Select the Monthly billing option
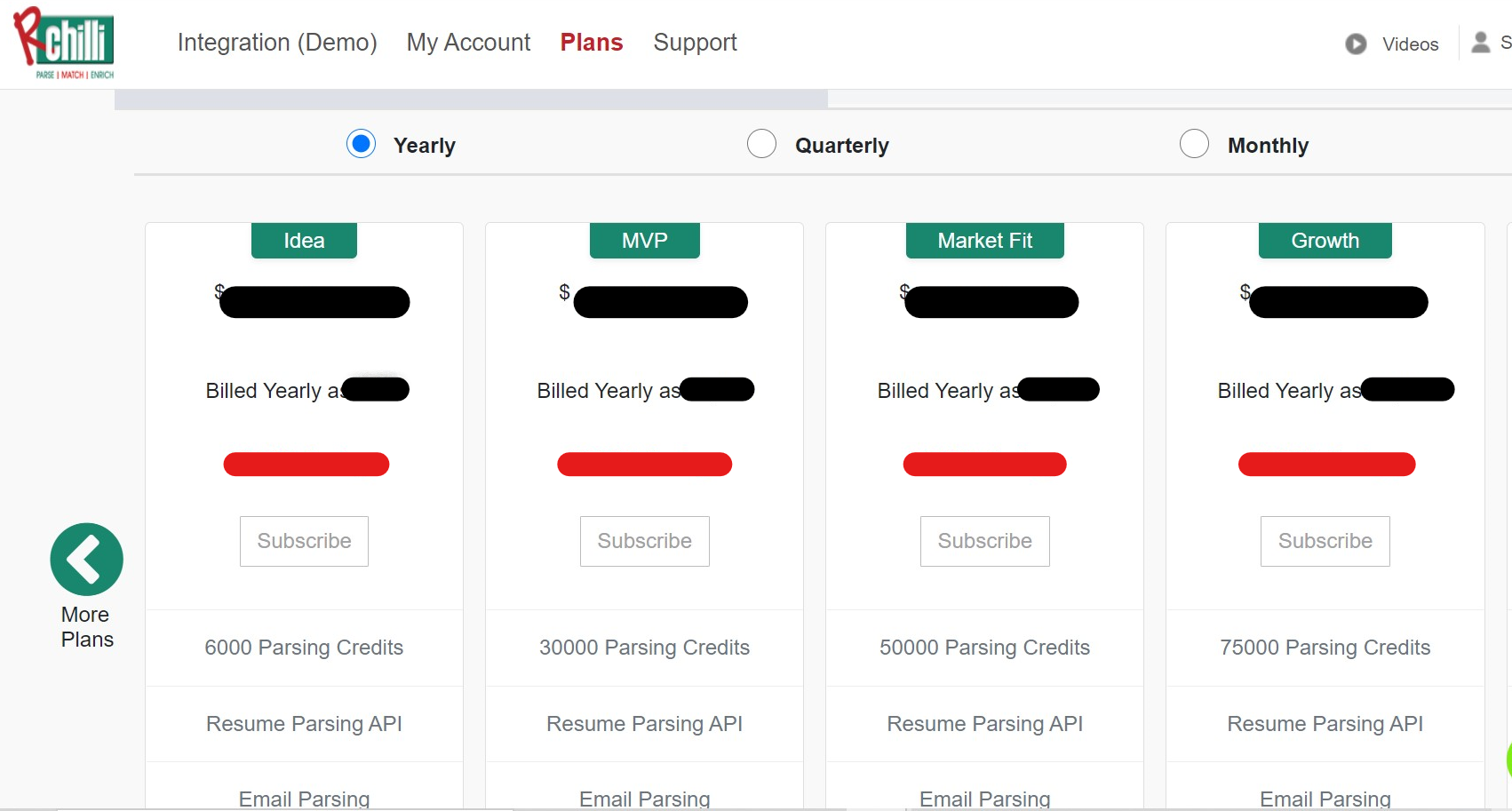The height and width of the screenshot is (811, 1512). pyautogui.click(x=1194, y=144)
